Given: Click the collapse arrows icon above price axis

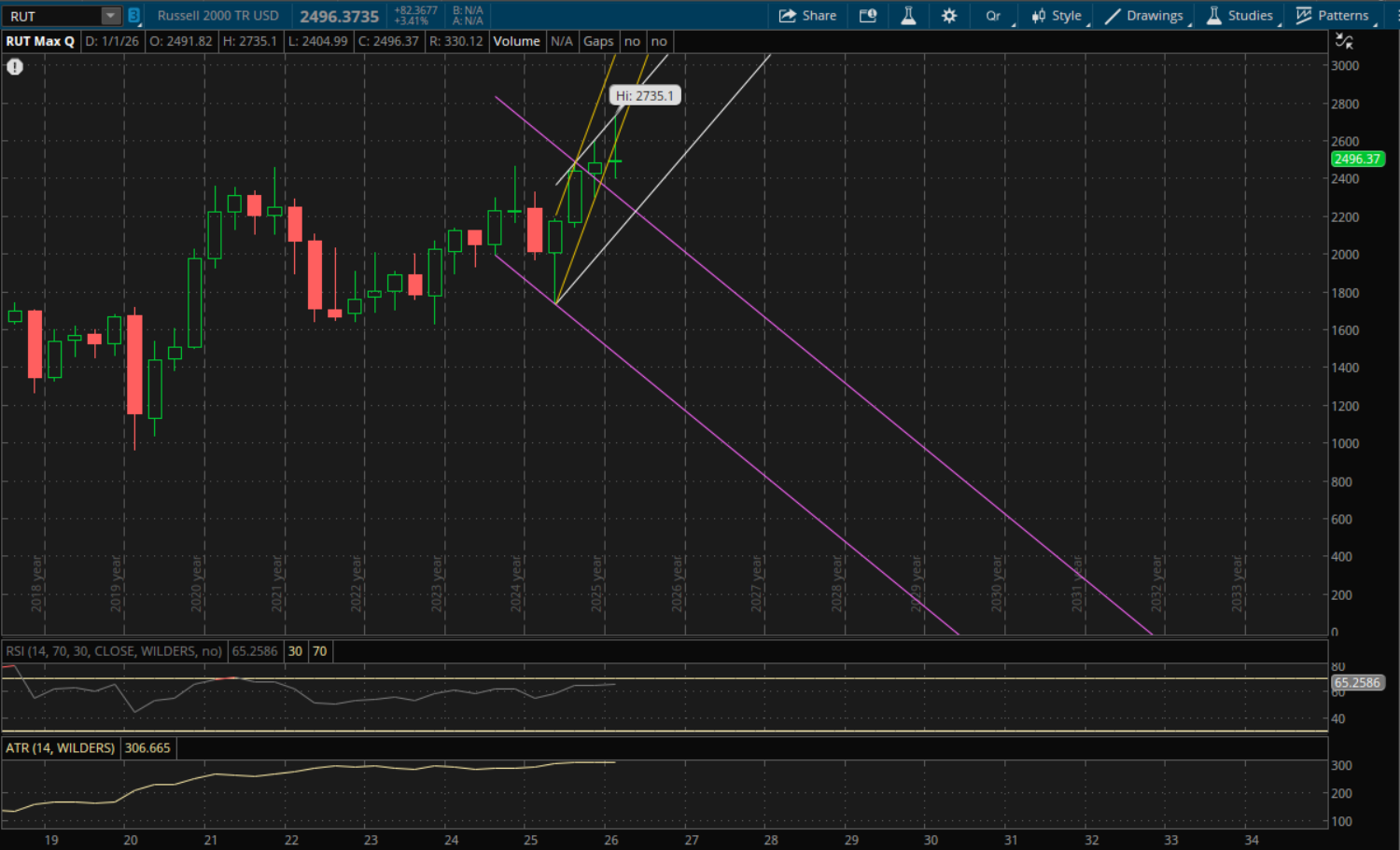Looking at the screenshot, I should pyautogui.click(x=1344, y=41).
